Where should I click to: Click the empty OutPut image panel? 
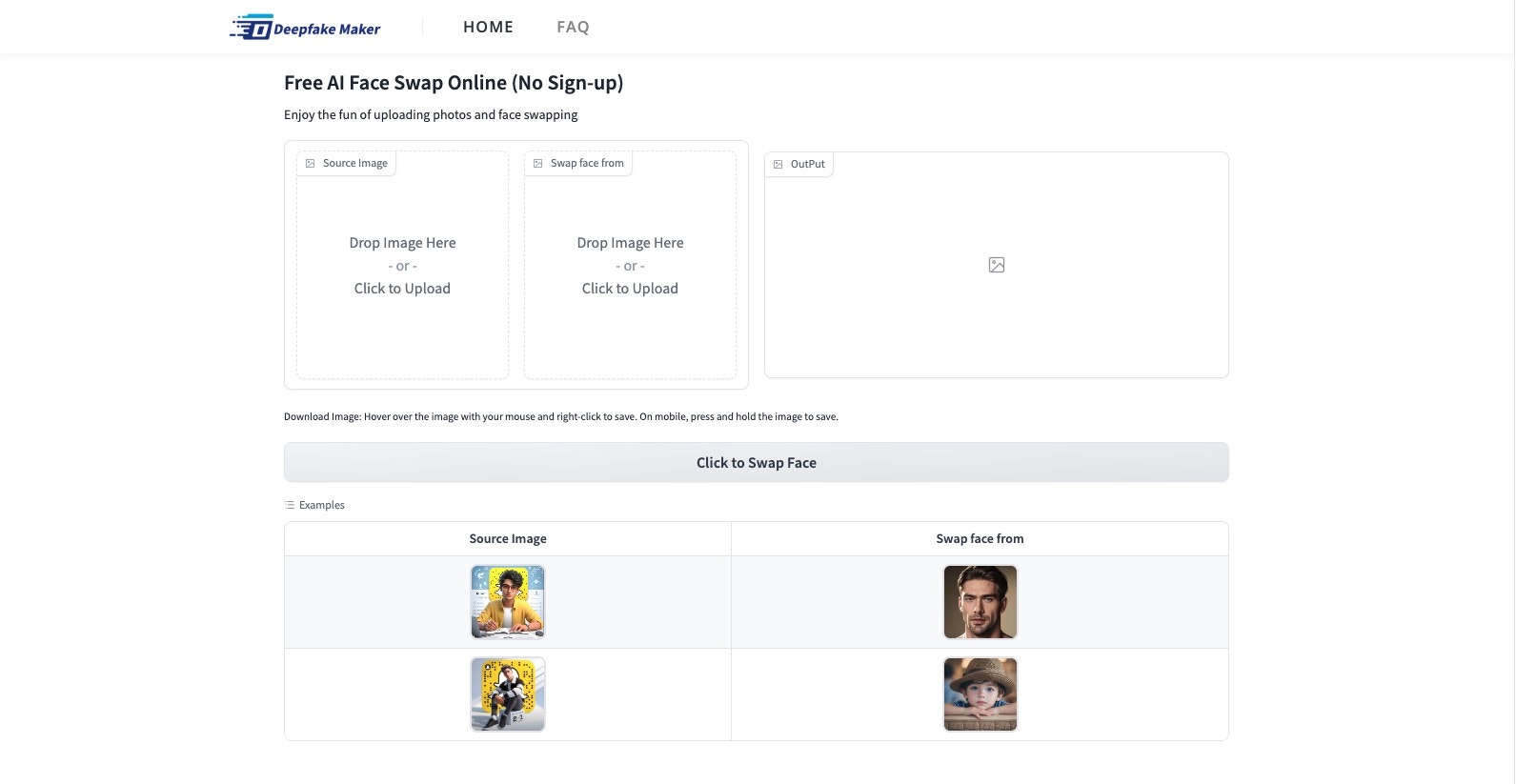[997, 314]
